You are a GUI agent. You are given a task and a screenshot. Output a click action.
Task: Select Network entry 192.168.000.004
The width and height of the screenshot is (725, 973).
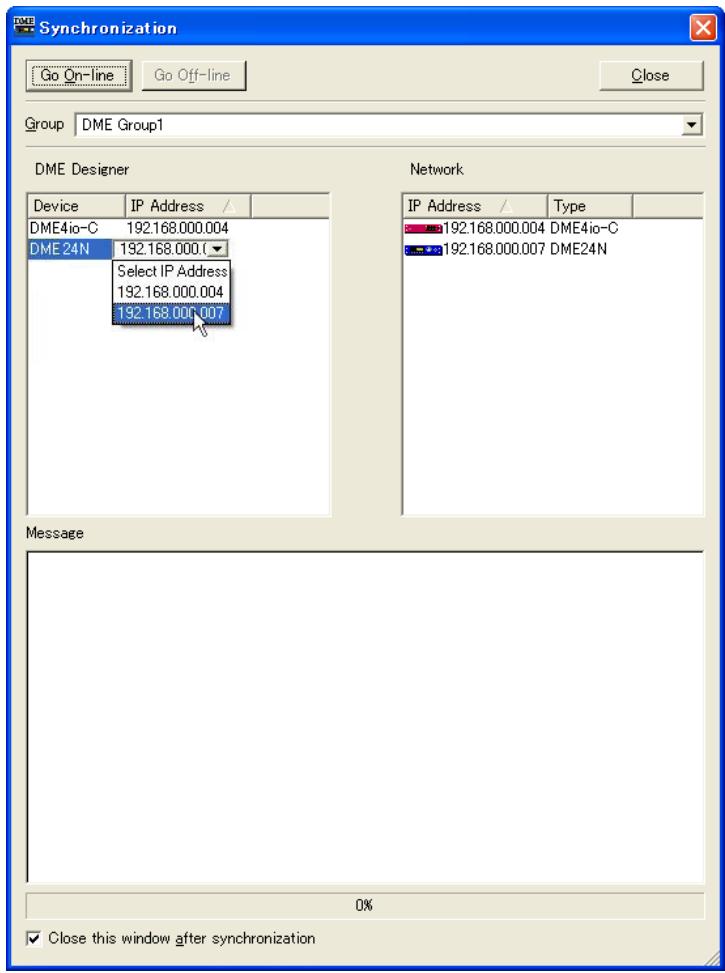pyautogui.click(x=493, y=228)
